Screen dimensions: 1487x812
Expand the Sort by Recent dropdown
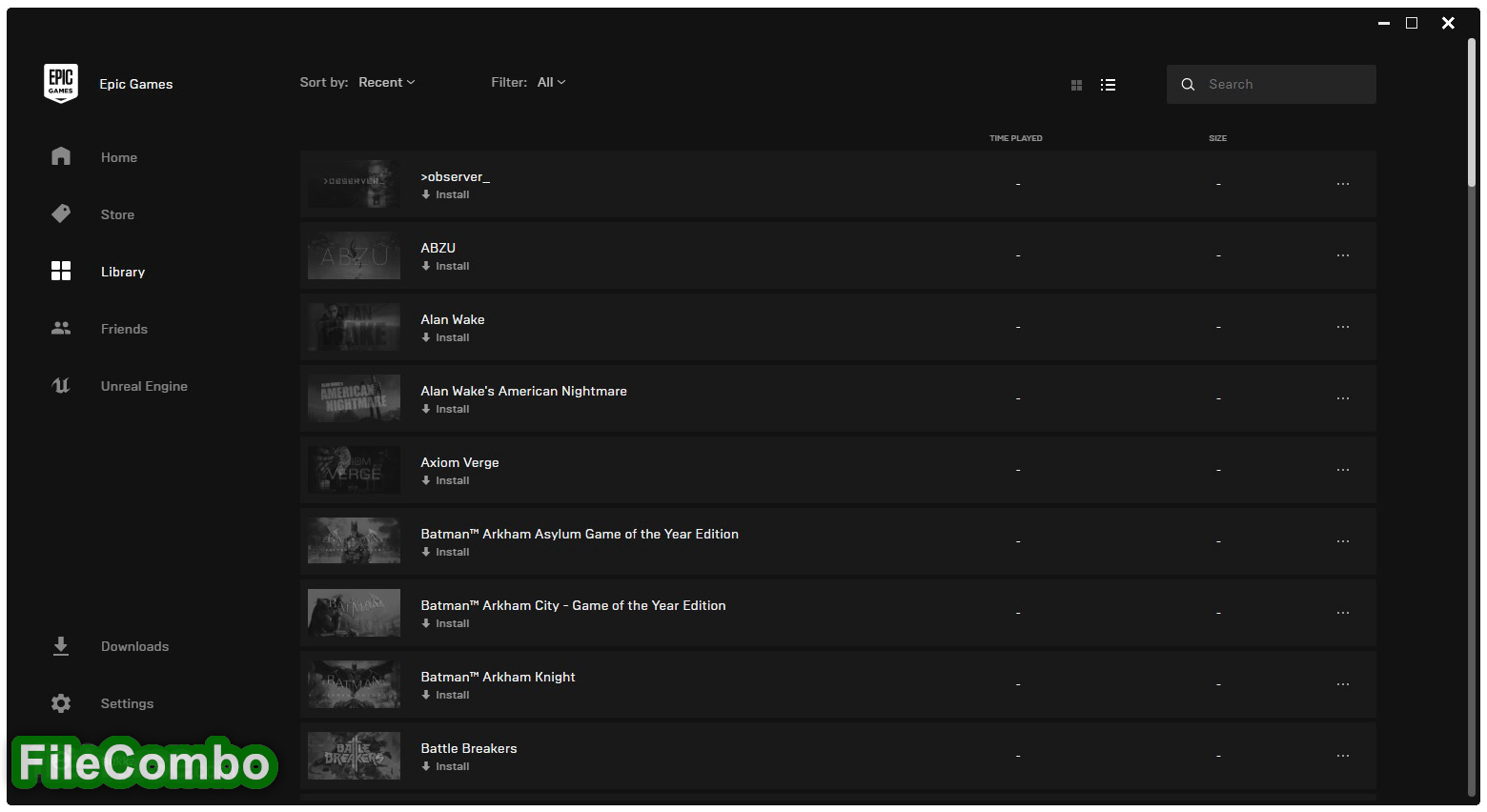pos(386,82)
